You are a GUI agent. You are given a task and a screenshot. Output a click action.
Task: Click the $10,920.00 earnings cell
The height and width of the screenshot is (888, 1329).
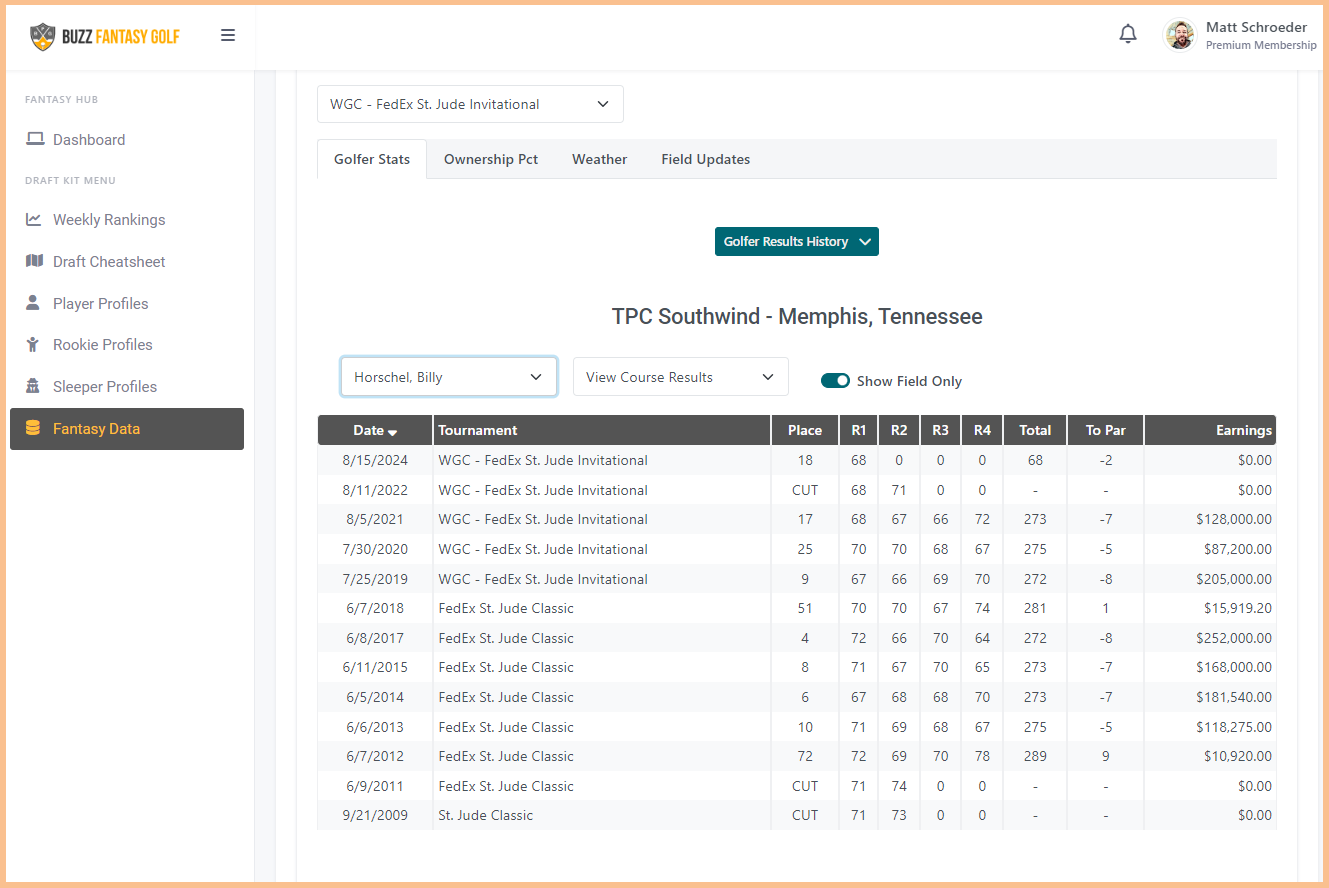[x=1211, y=756]
